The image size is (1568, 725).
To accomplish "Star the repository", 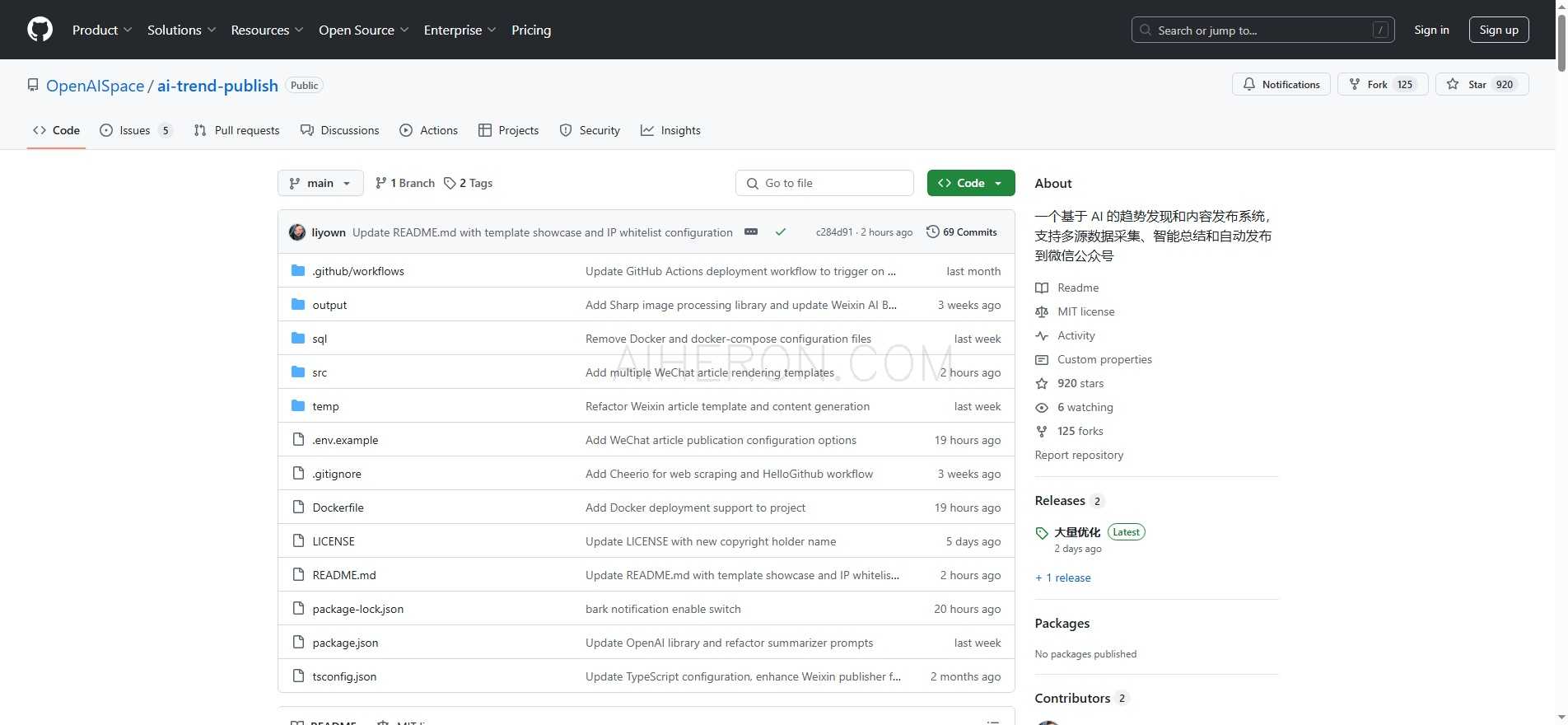I will 1482,84.
